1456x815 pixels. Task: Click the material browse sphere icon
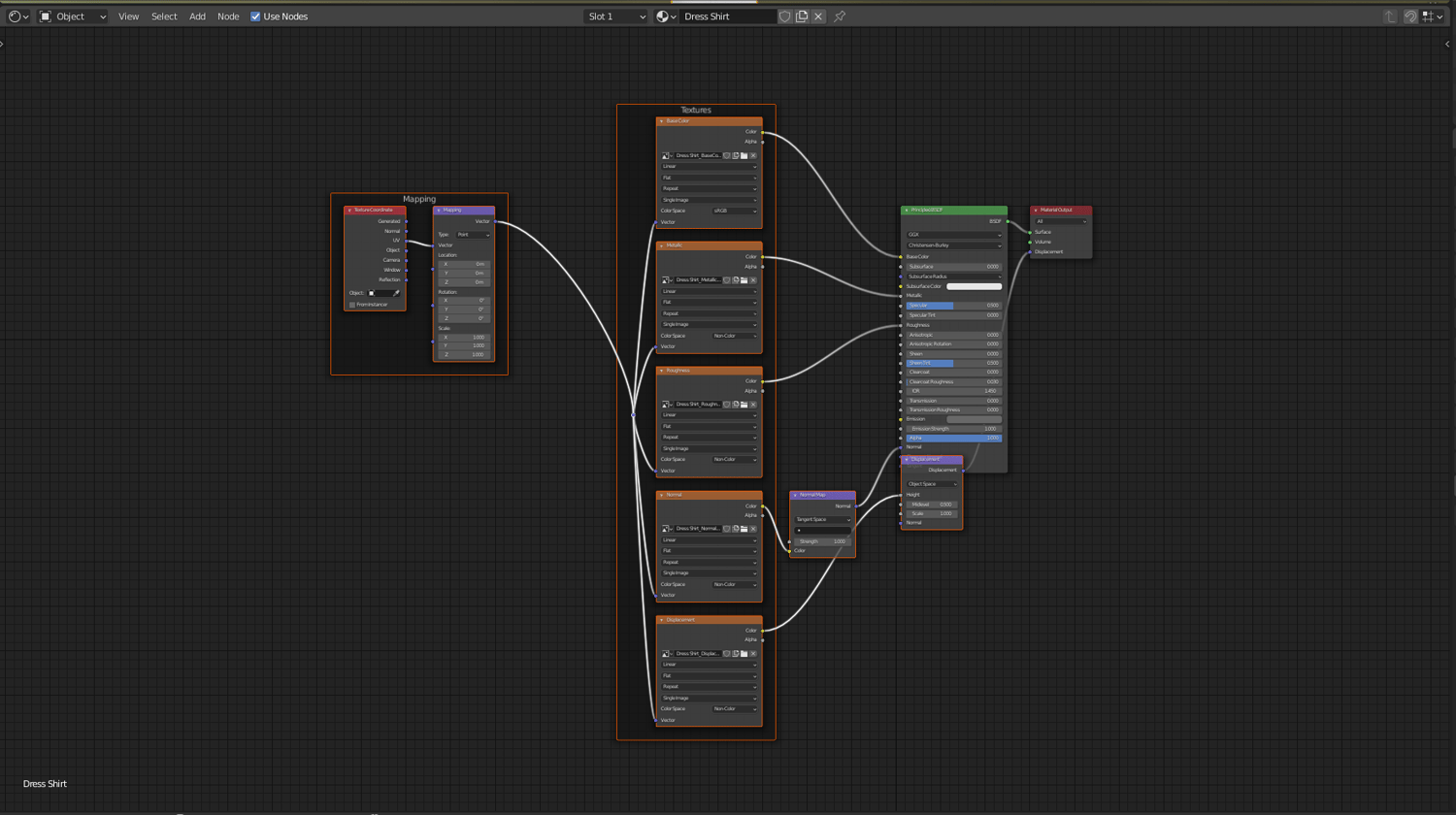pos(665,16)
